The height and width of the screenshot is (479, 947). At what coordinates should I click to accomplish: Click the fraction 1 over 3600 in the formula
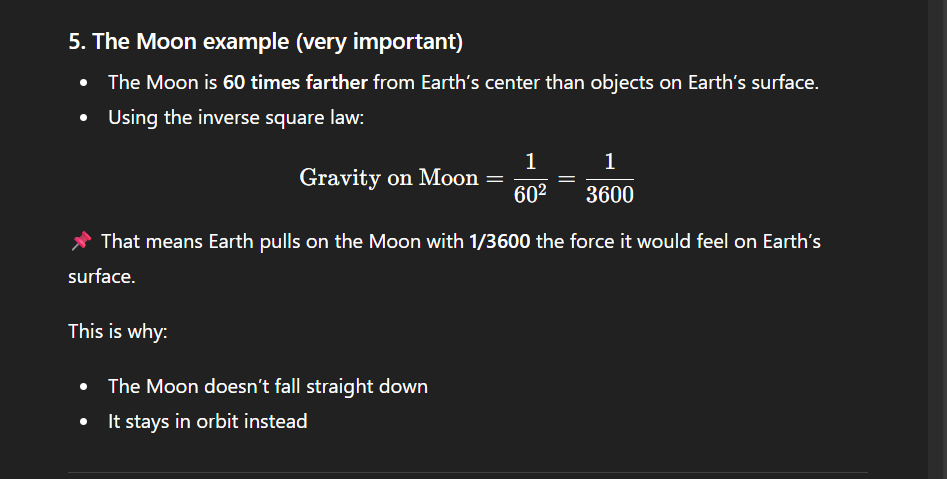click(x=609, y=178)
